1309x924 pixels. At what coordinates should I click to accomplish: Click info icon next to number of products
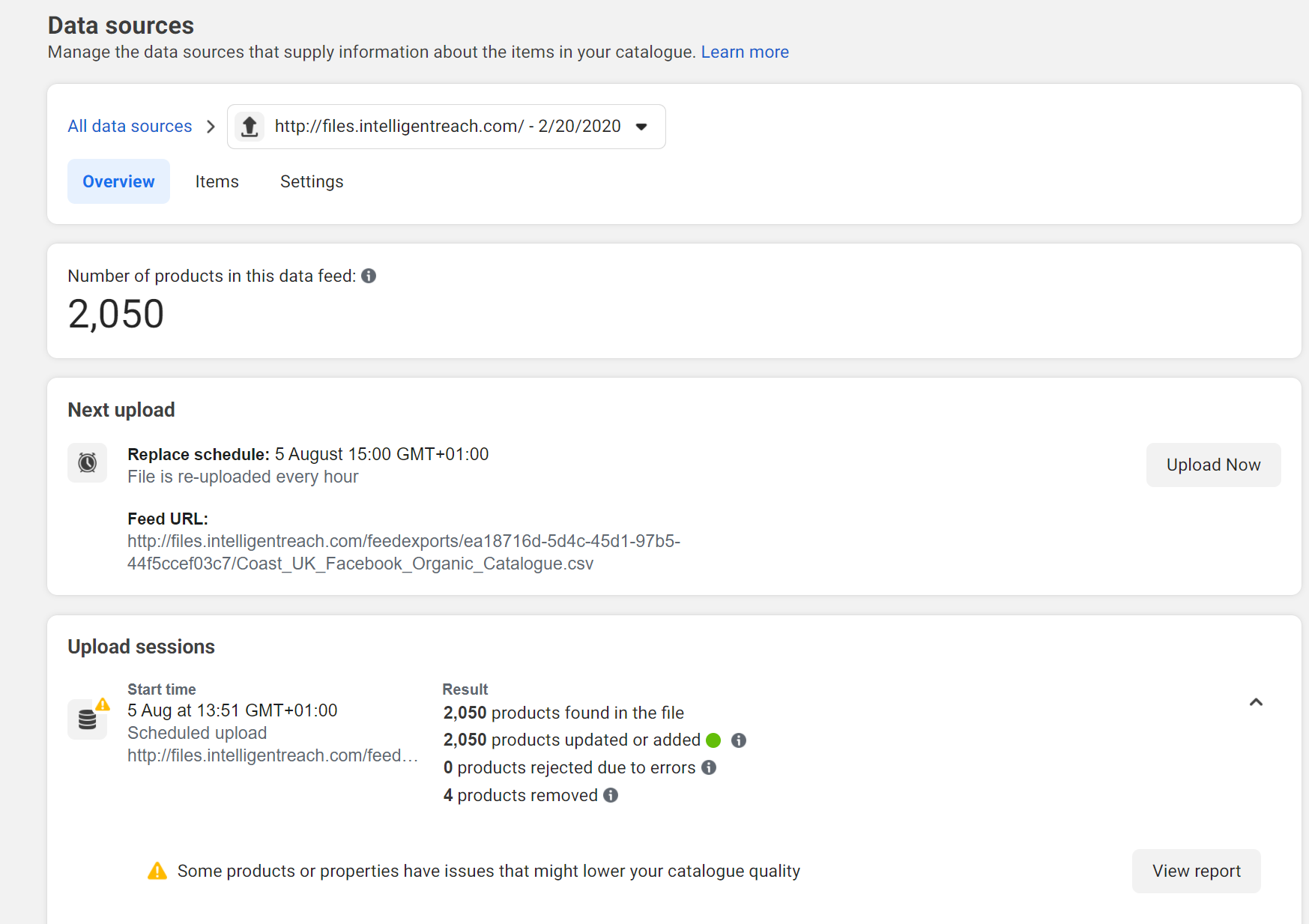point(369,276)
